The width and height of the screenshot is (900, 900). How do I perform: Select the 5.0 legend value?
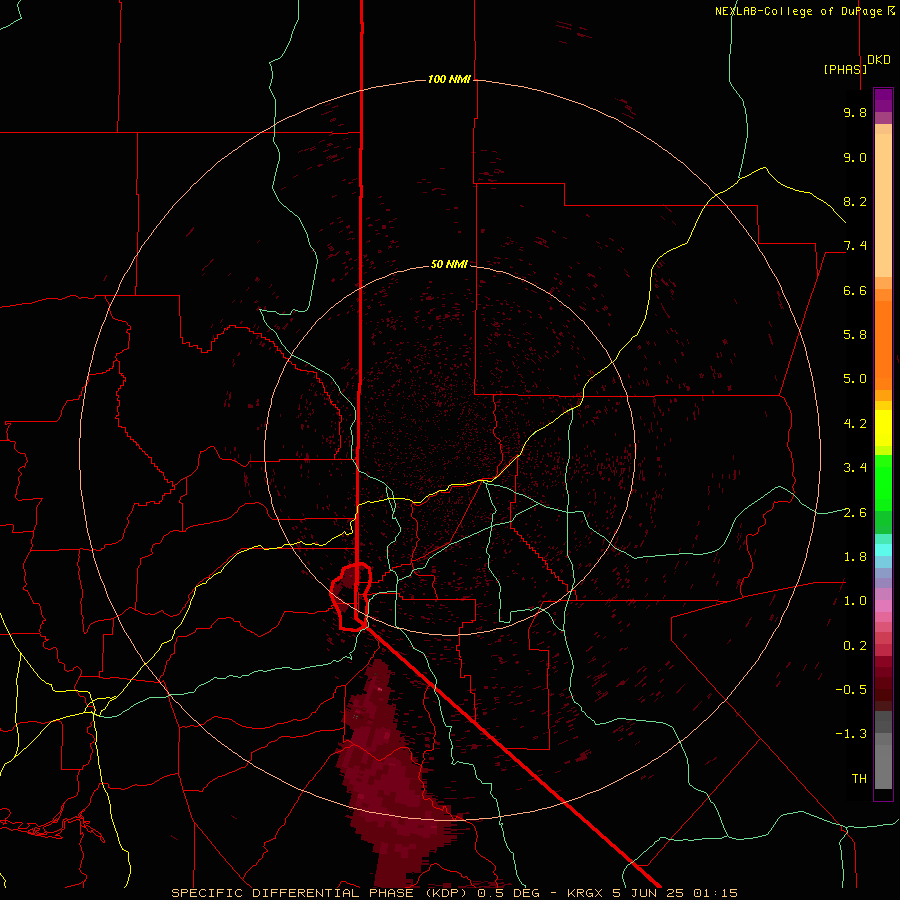pyautogui.click(x=855, y=379)
